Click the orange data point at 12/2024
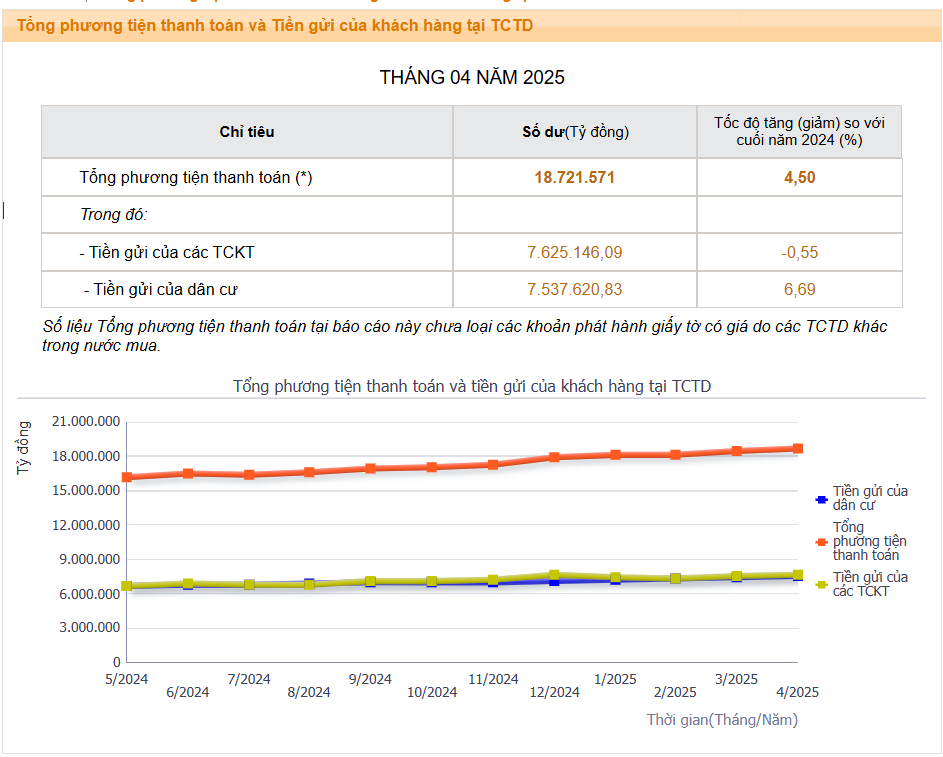The image size is (943, 757). tap(554, 457)
